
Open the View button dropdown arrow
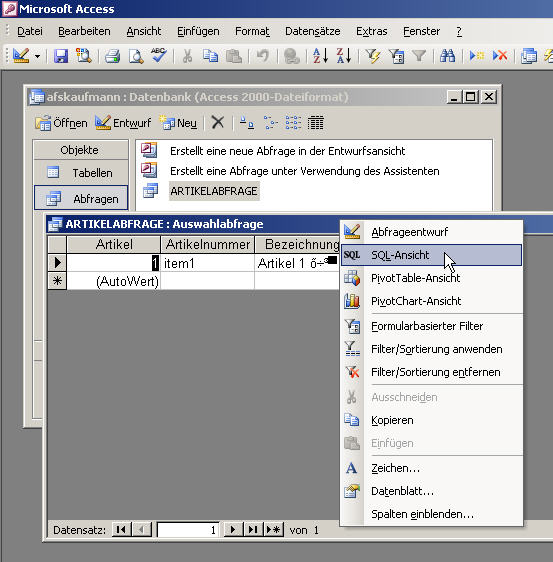(x=37, y=56)
